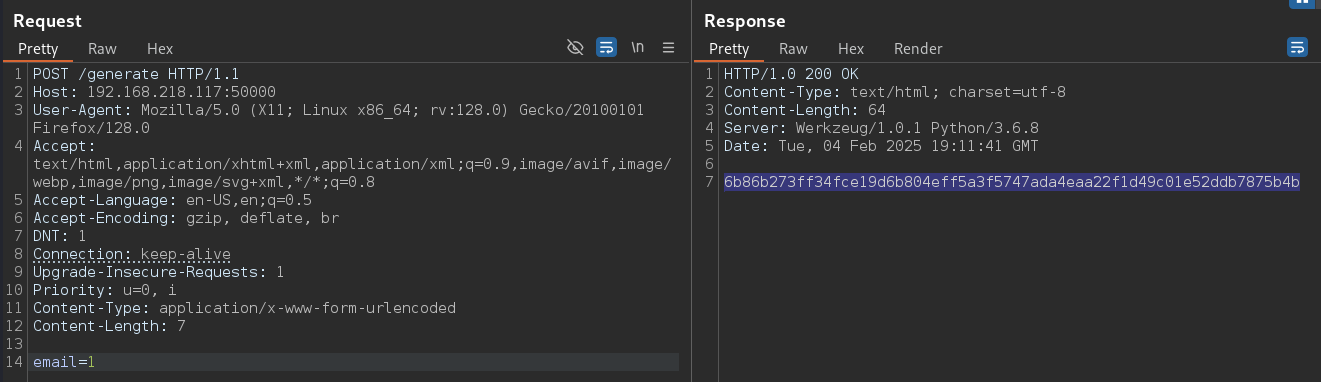Click the HTTP/1.0 200 OK status line
1321x382 pixels.
[791, 74]
